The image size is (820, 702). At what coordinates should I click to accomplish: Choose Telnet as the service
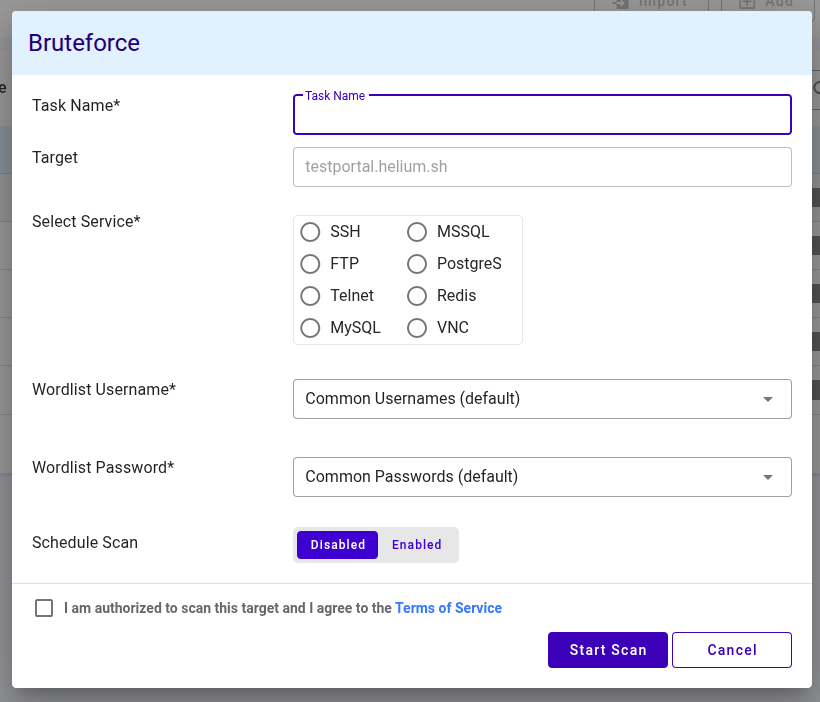(x=310, y=296)
